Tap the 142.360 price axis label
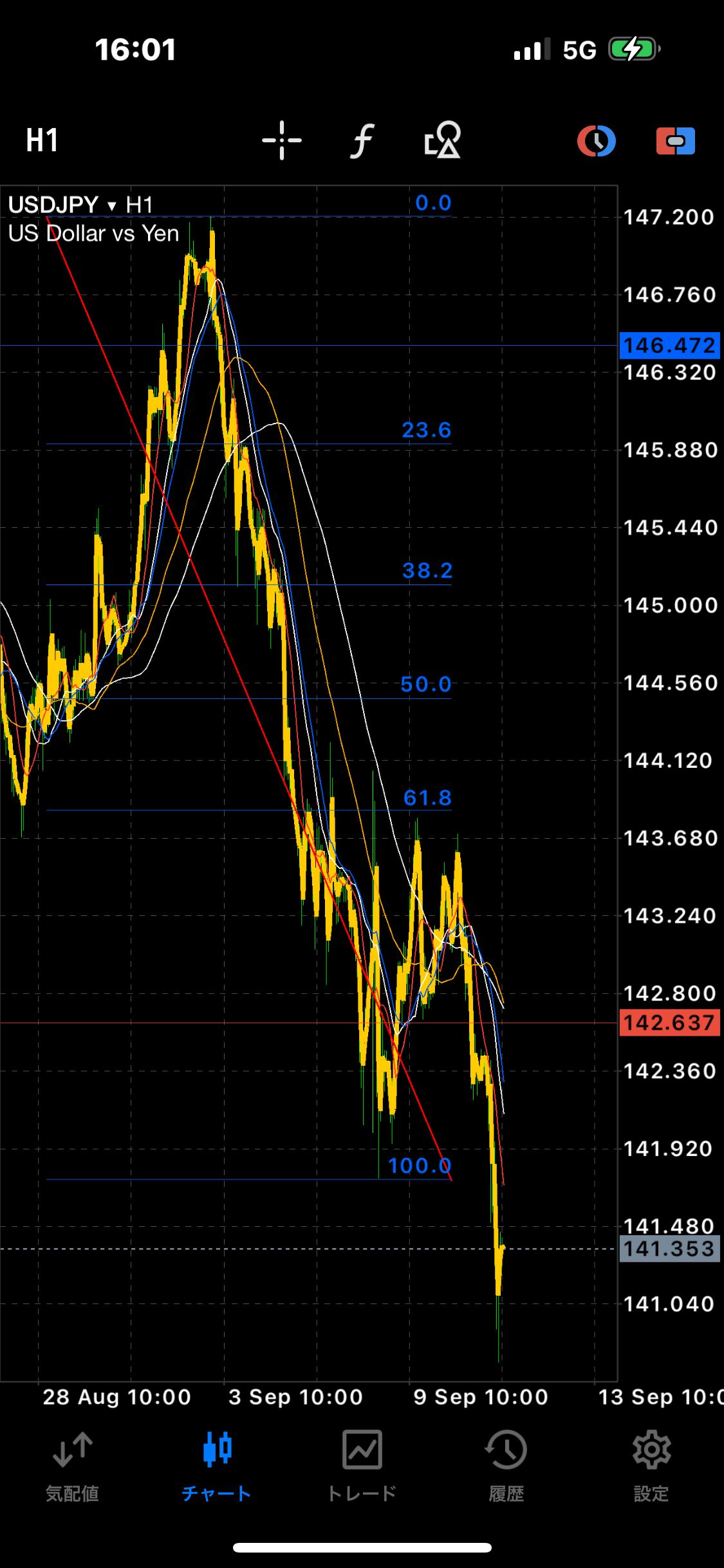Viewport: 724px width, 1568px height. click(x=670, y=1071)
